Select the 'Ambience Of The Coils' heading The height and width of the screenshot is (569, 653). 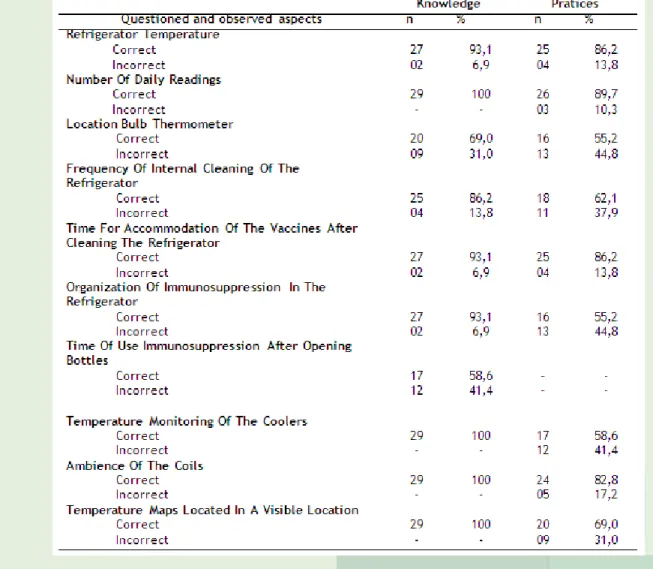(135, 466)
